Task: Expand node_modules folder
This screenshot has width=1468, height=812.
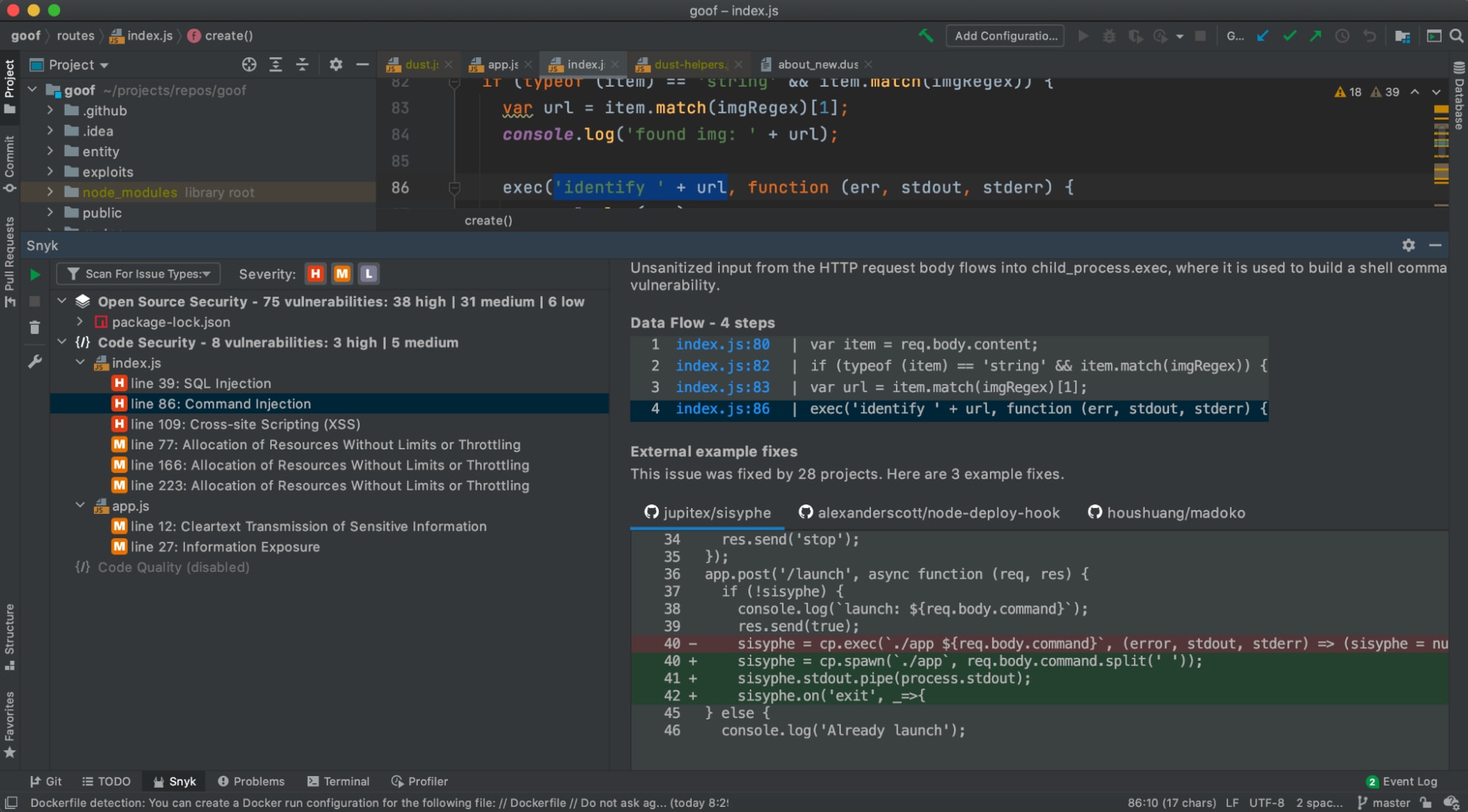Action: (x=50, y=192)
